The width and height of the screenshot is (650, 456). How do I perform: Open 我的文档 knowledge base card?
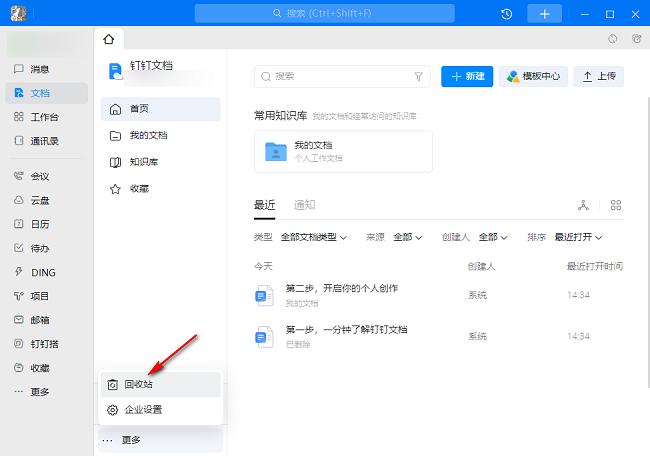(343, 151)
